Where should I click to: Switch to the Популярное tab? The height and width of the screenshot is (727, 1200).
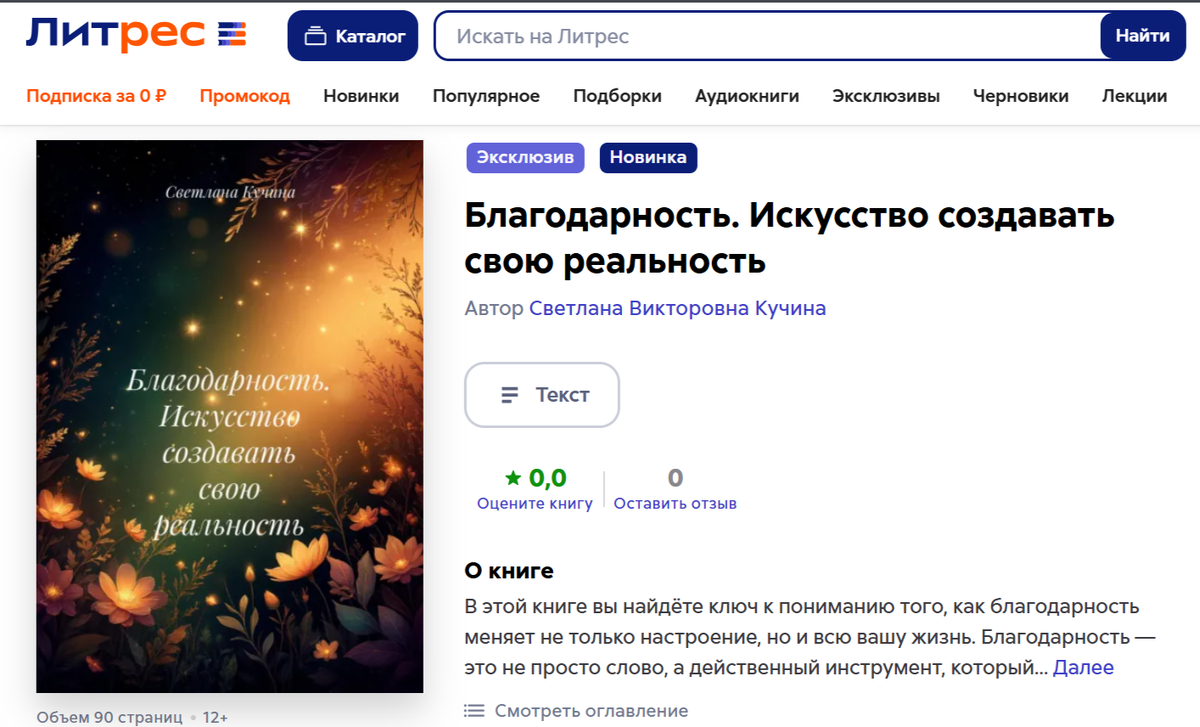click(x=486, y=95)
